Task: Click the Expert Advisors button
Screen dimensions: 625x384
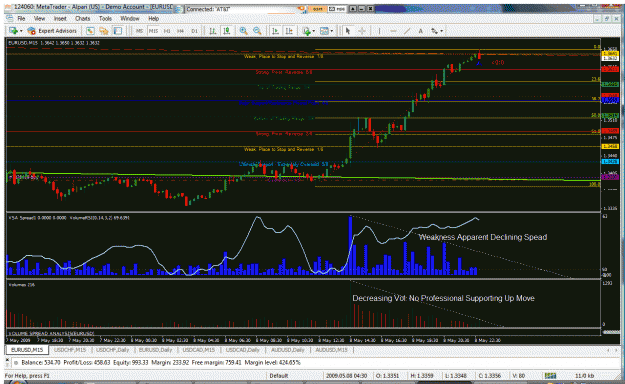Action: click(x=52, y=31)
